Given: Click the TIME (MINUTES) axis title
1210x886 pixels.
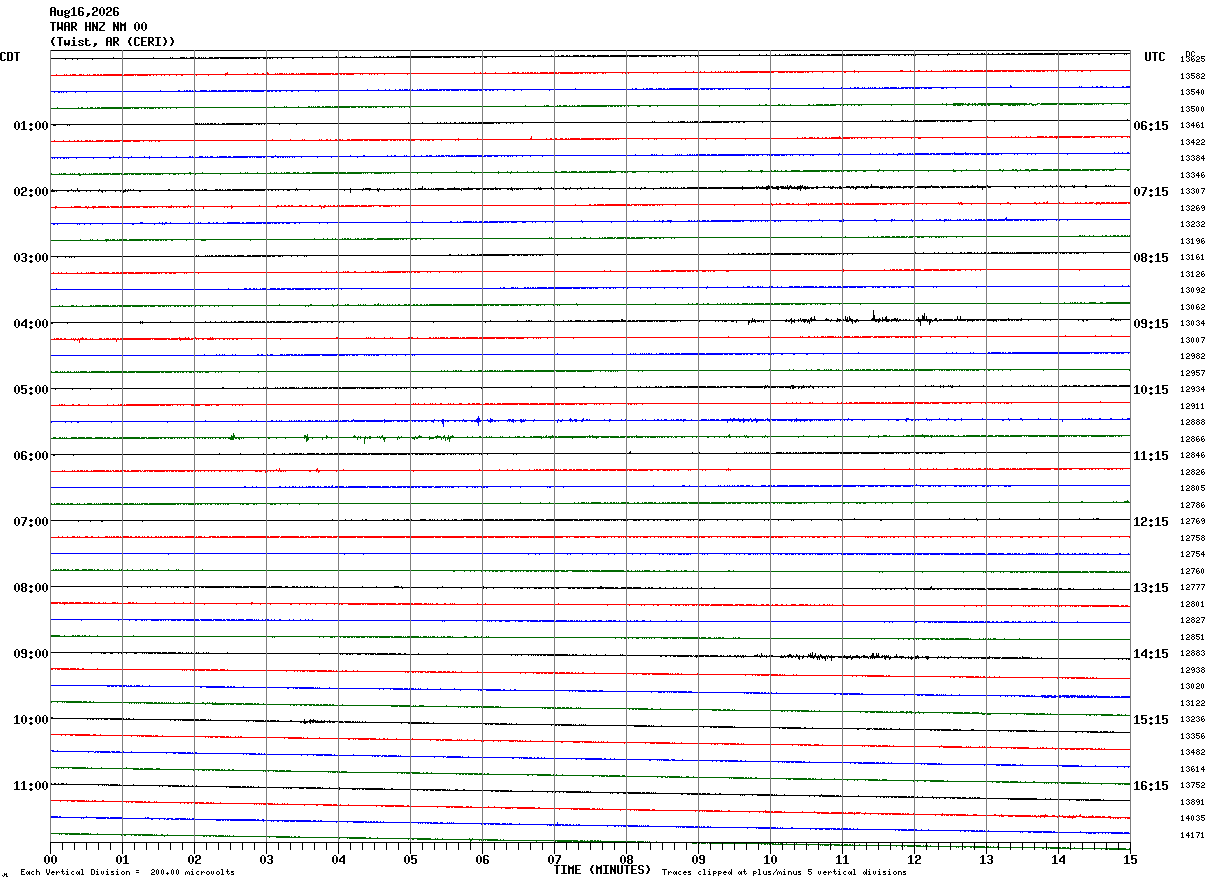Looking at the screenshot, I should tap(602, 870).
